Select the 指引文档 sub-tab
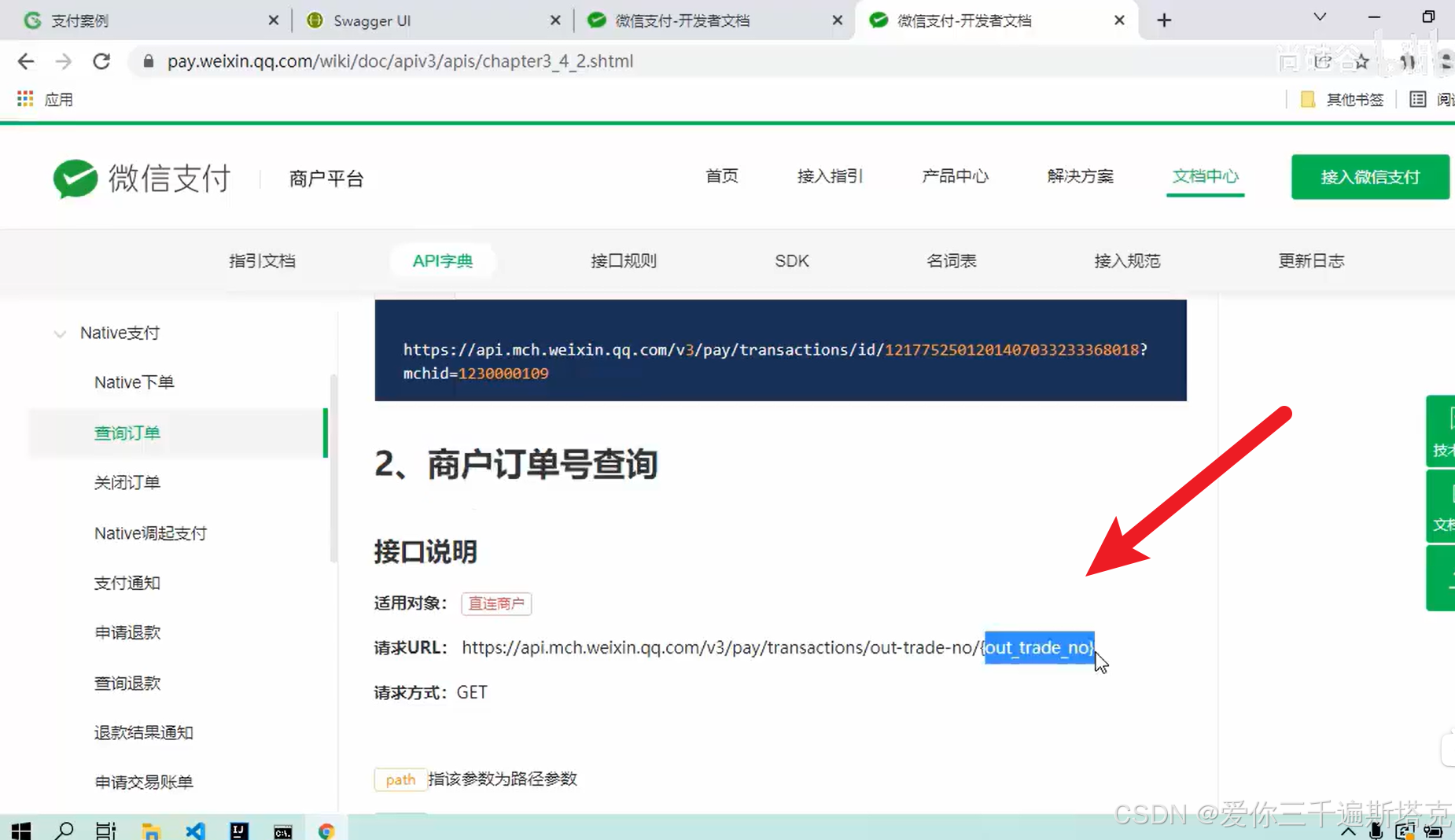The width and height of the screenshot is (1455, 840). [x=262, y=260]
